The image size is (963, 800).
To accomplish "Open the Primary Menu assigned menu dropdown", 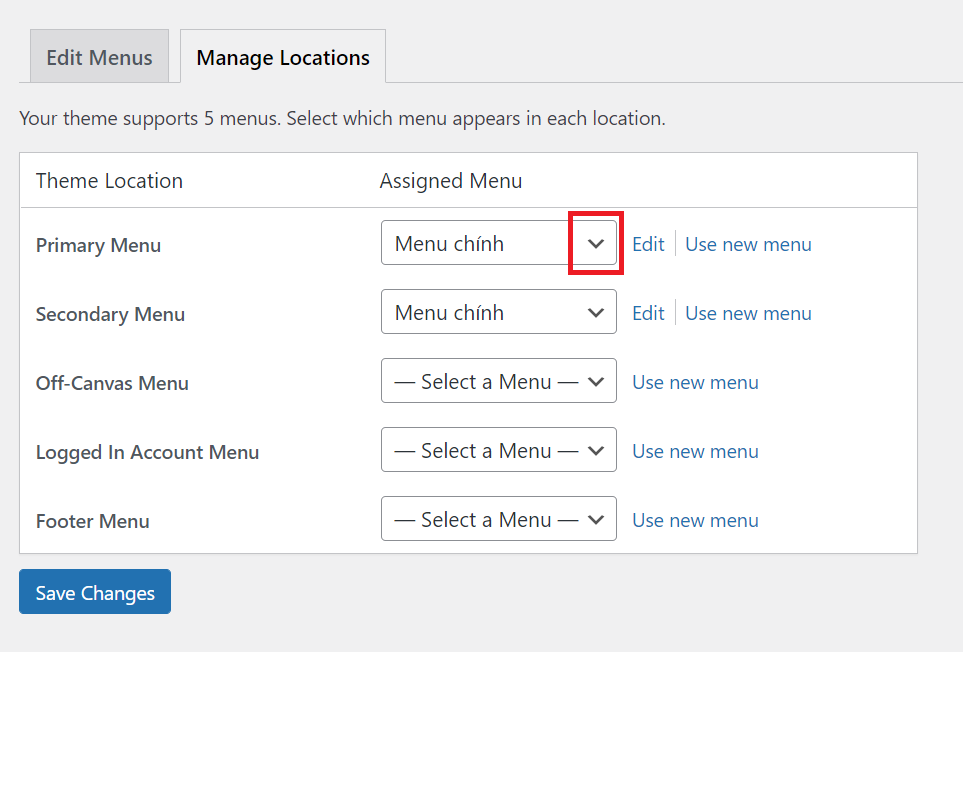I will [498, 243].
